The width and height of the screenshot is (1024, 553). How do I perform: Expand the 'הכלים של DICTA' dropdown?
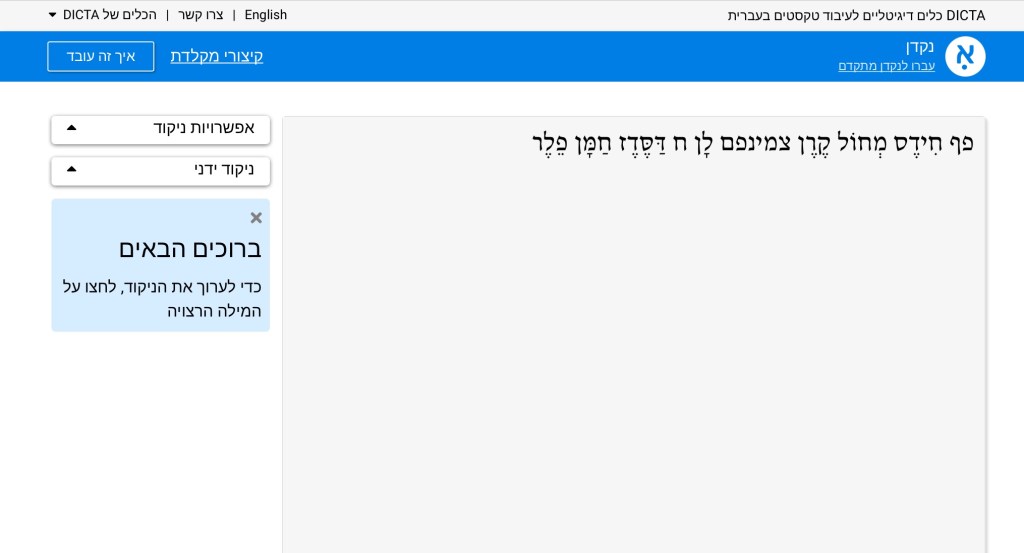click(102, 15)
